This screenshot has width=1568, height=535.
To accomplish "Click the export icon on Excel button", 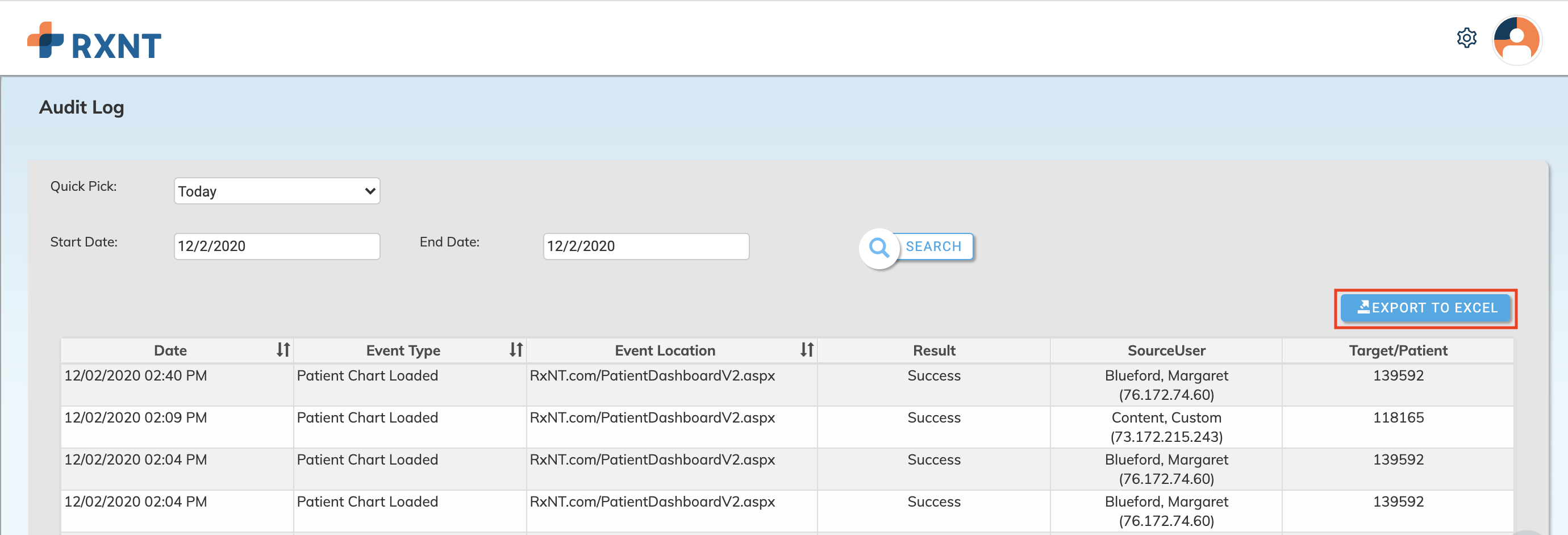I will 1363,307.
